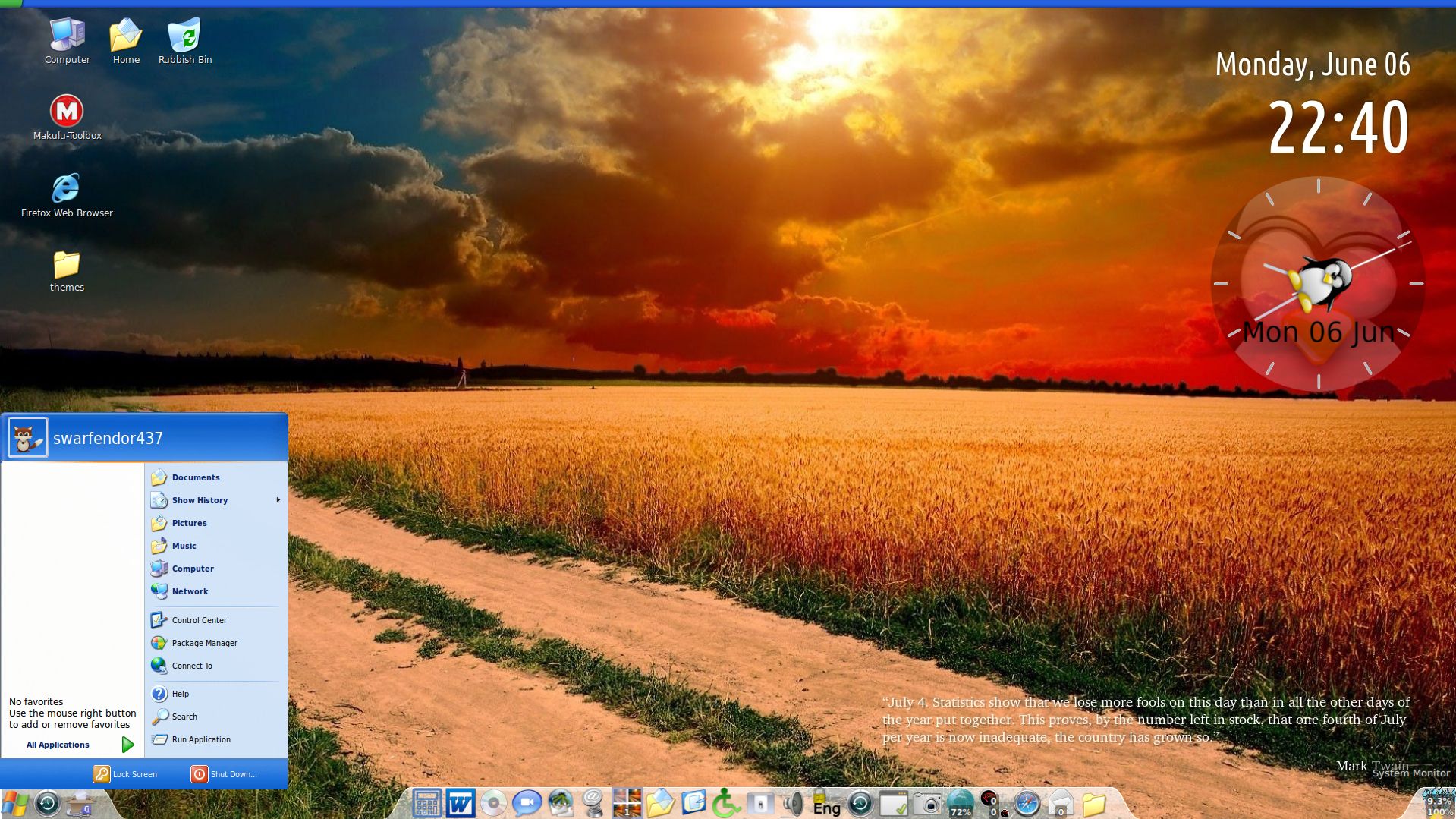Click the swarfendor437 user avatar picture

point(28,438)
